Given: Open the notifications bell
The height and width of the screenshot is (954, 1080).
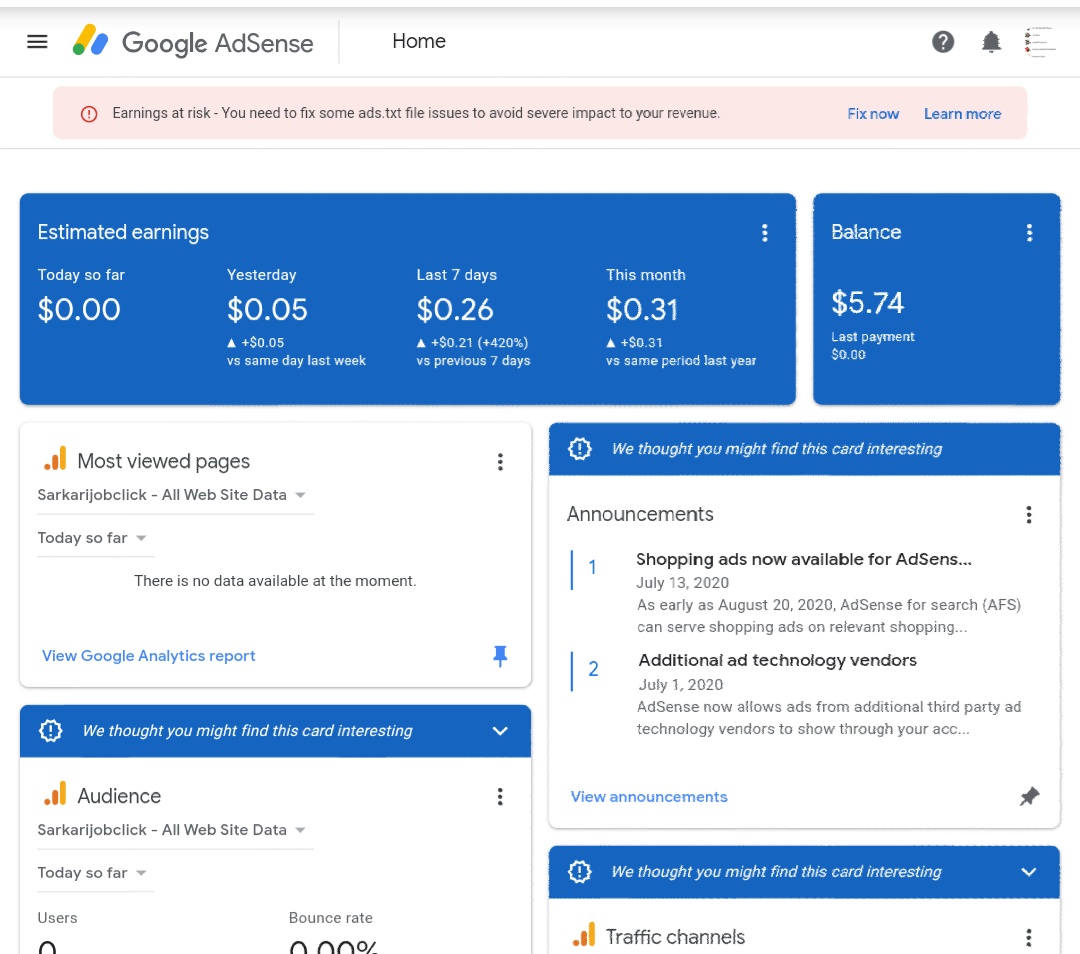Looking at the screenshot, I should 991,42.
